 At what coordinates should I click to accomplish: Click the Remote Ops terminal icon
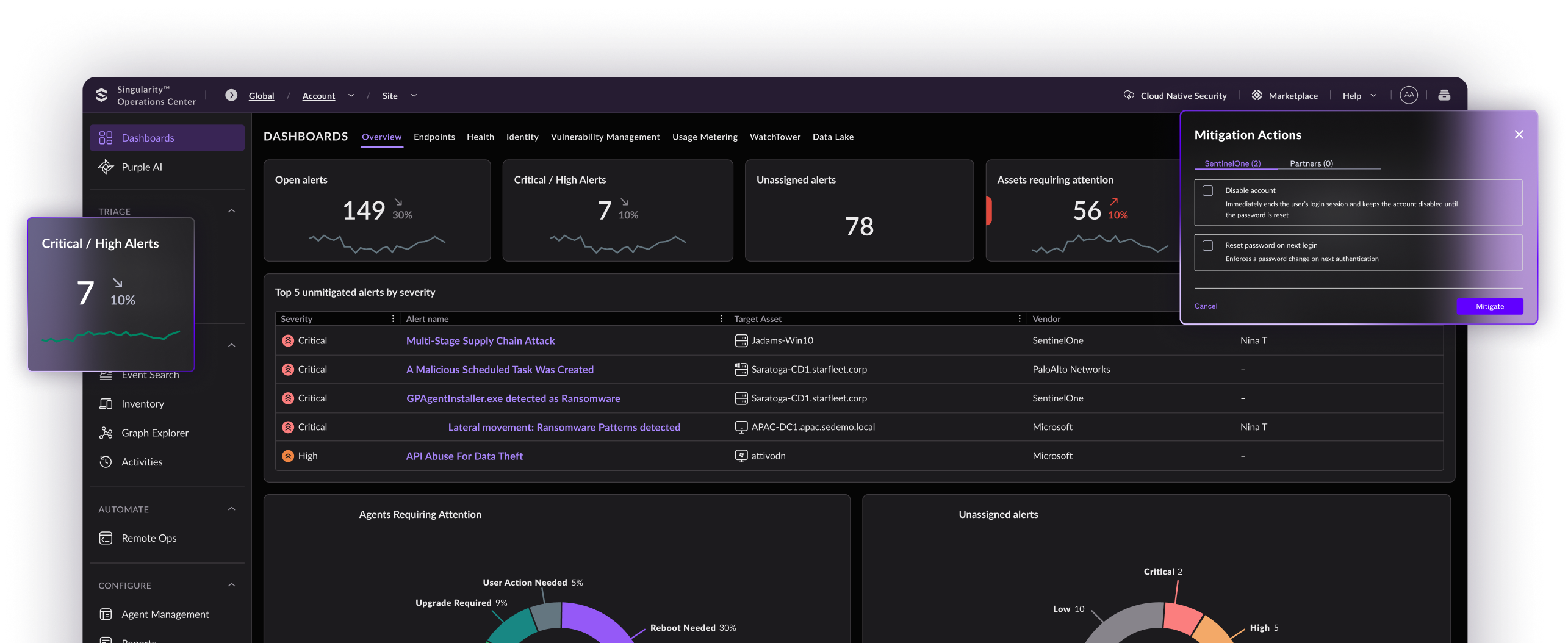(x=106, y=538)
